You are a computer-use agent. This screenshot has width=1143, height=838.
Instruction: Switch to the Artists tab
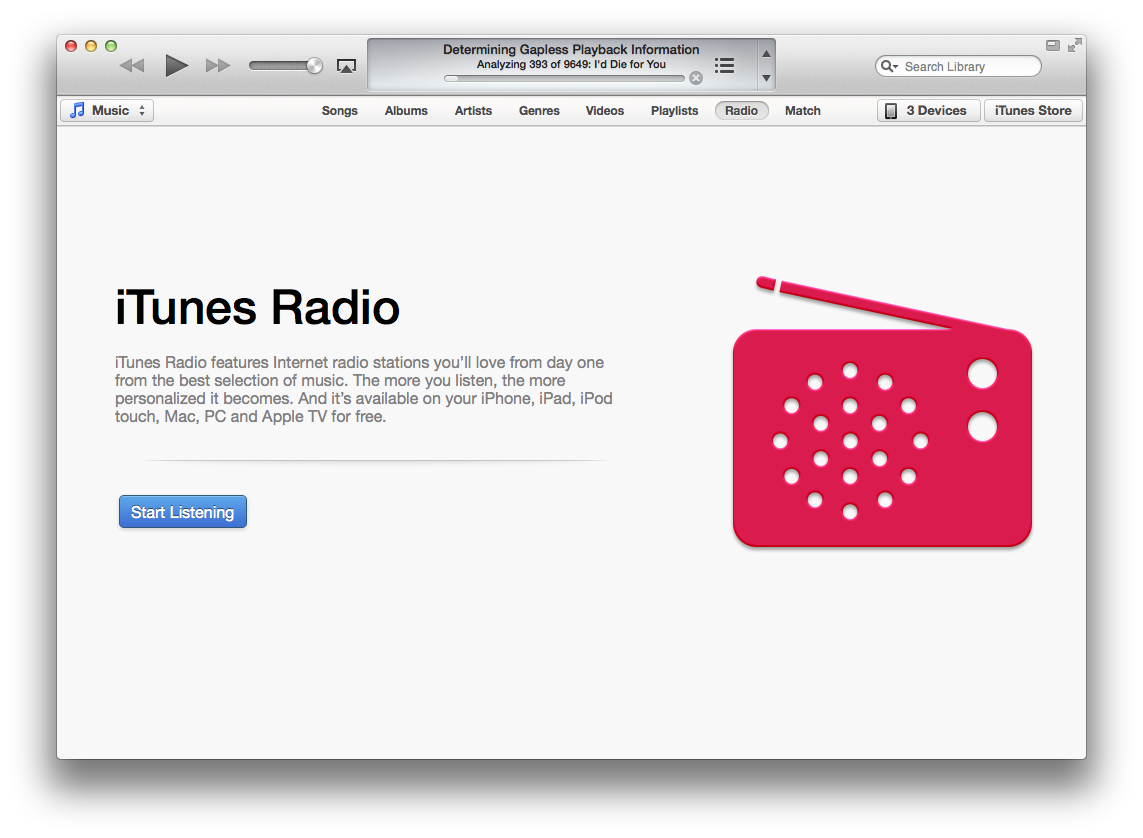(x=473, y=111)
